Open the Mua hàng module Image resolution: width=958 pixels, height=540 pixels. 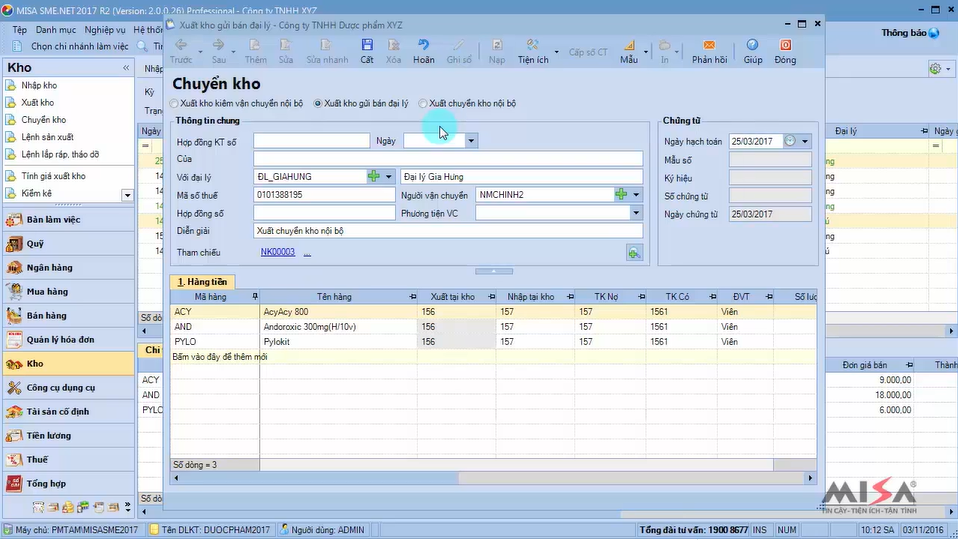[x=68, y=292]
